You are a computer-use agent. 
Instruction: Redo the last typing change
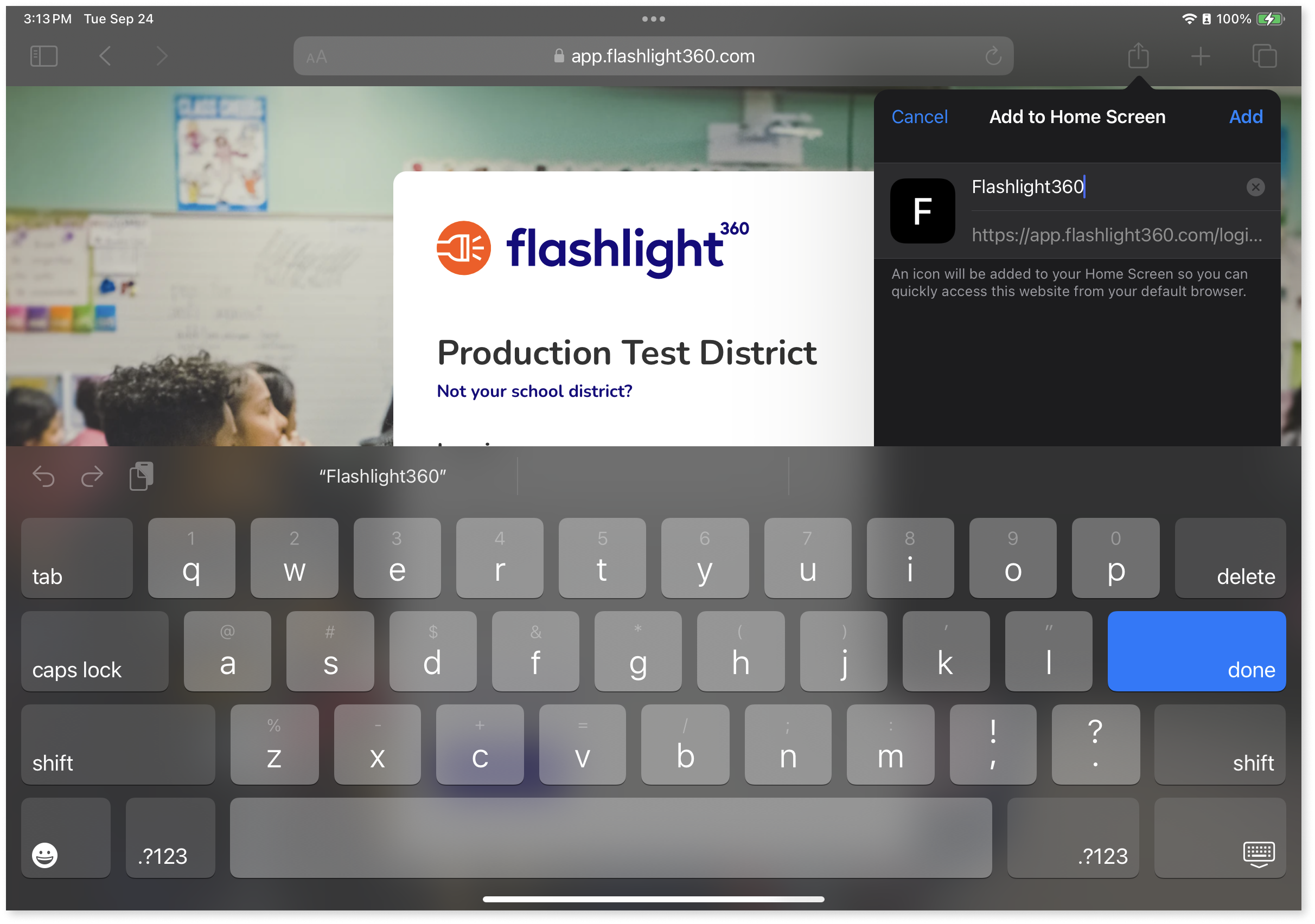click(92, 476)
